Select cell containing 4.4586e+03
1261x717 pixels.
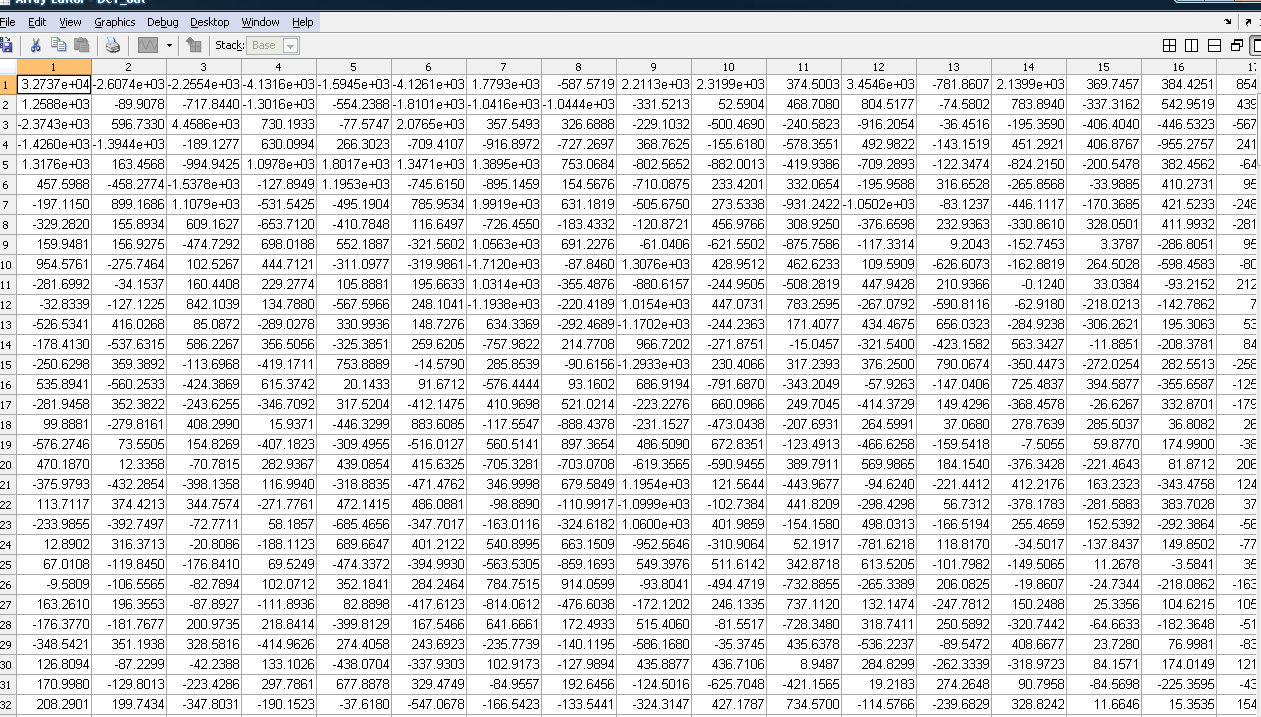pos(204,125)
